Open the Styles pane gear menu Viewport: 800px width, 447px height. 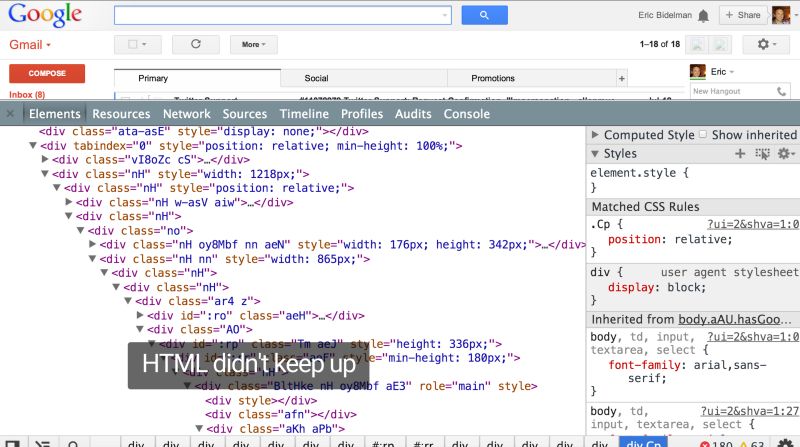[784, 154]
